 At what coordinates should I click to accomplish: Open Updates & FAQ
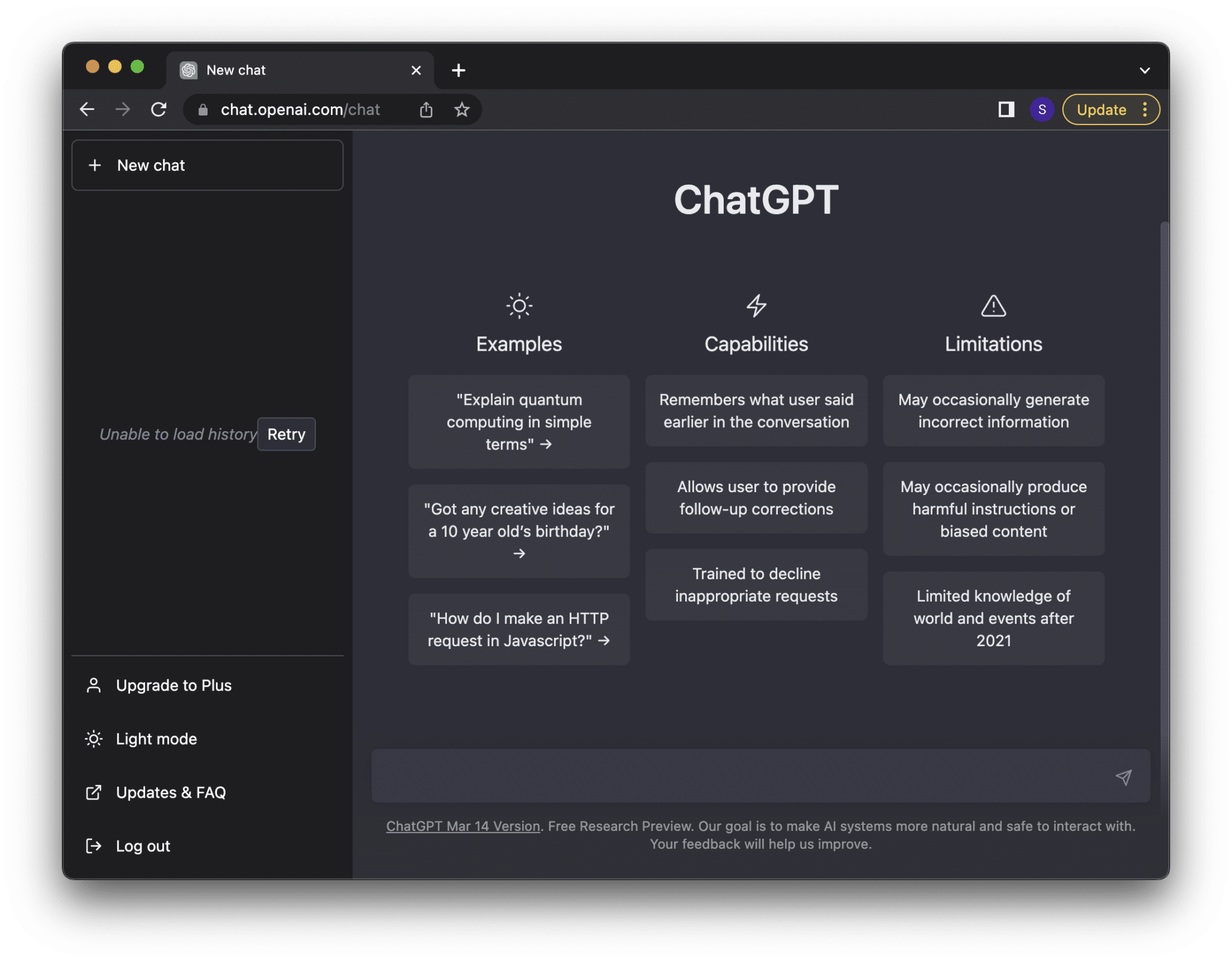[208, 792]
